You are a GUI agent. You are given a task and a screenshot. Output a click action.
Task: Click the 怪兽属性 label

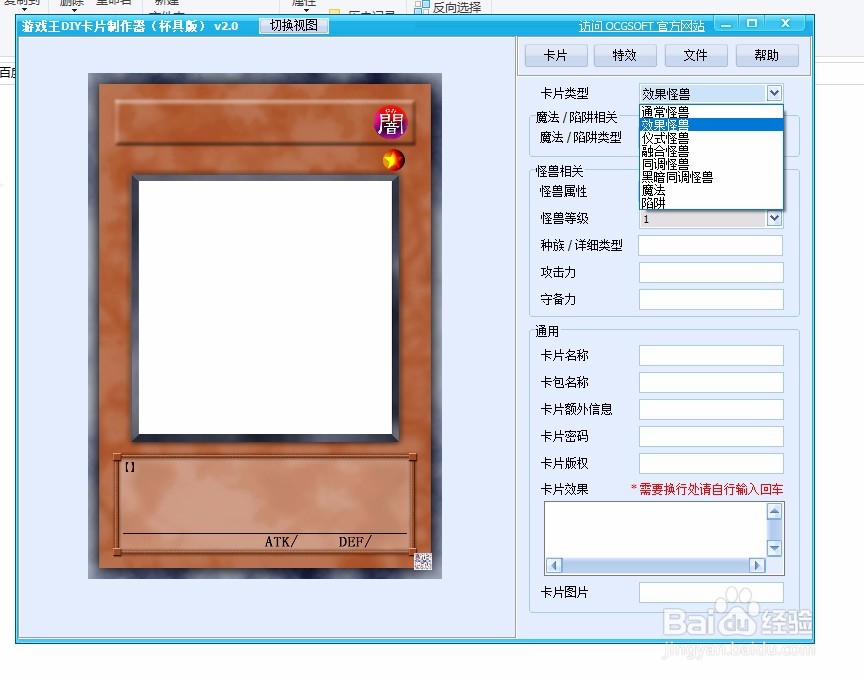tap(563, 191)
